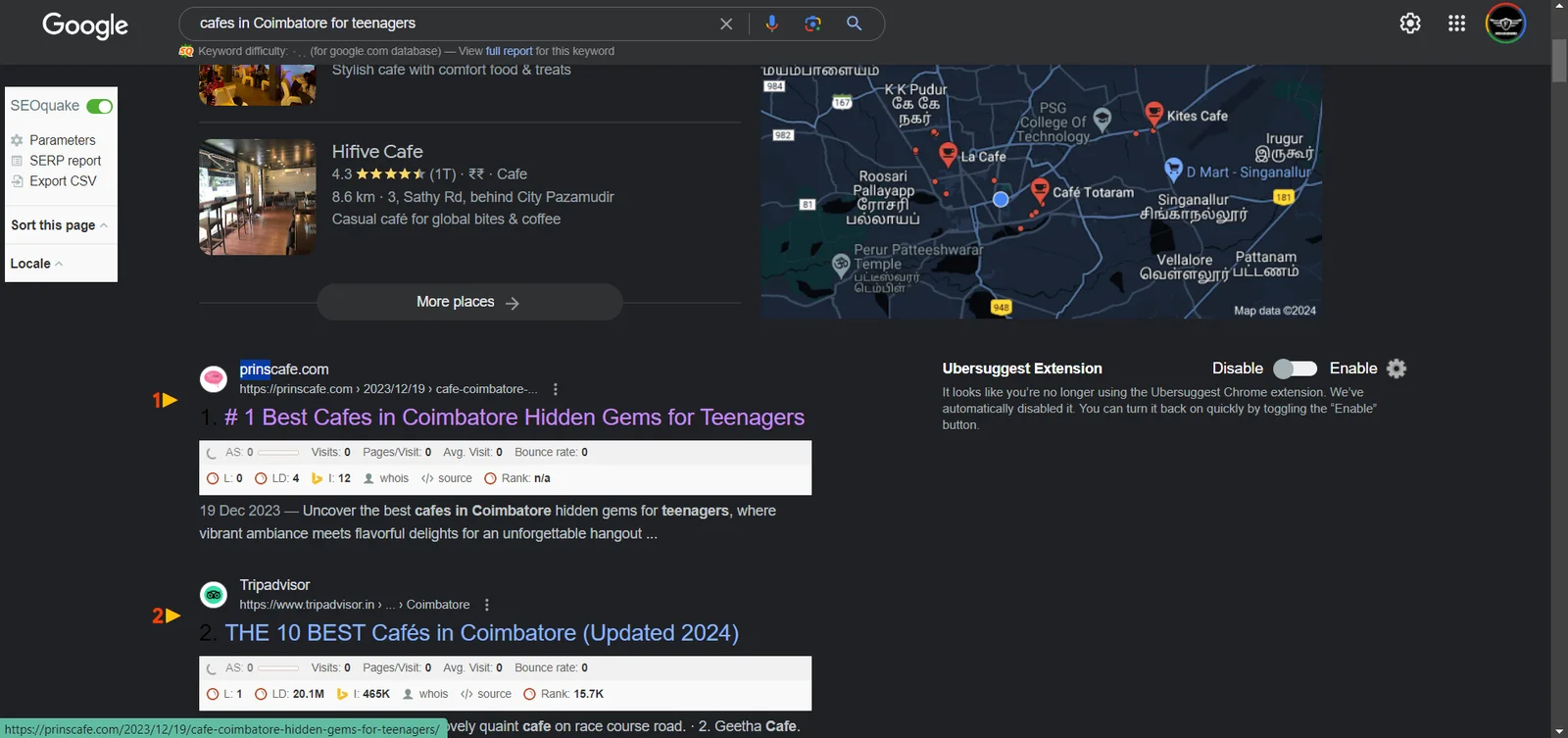Select the D Mart Singanallur shopping pin
The image size is (1568, 738).
point(1173,170)
